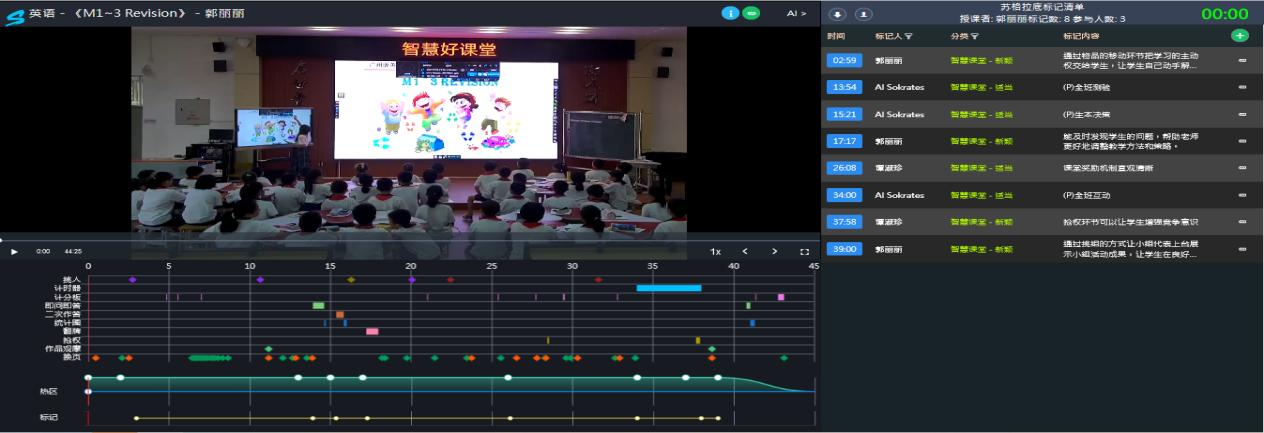Image resolution: width=1264 pixels, height=433 pixels.
Task: Remove the 13:54 AI Sokrates mark
Action: 1242,87
